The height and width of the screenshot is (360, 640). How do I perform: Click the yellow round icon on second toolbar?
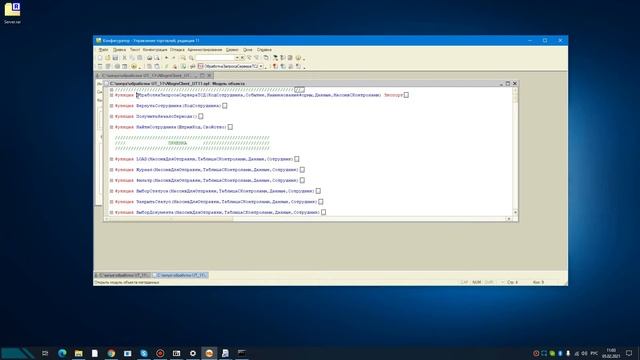(x=133, y=66)
